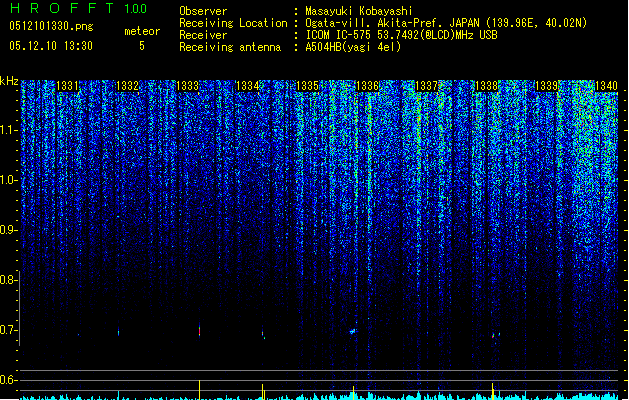629x400 pixels.
Task: Click the observer name Masayuki Kobayashi
Action: point(359,11)
